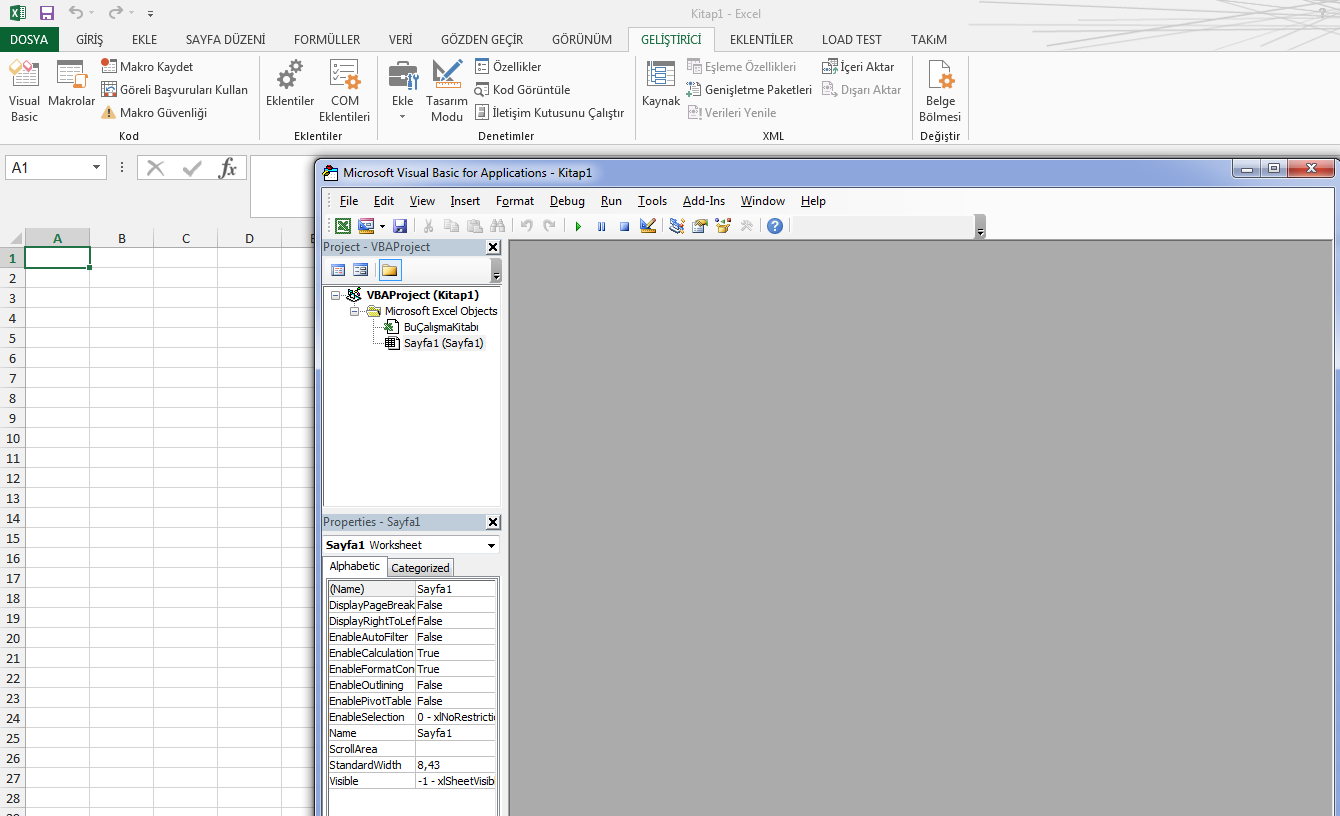
Task: Click the View Microsoft Excel icon
Action: pyautogui.click(x=343, y=226)
